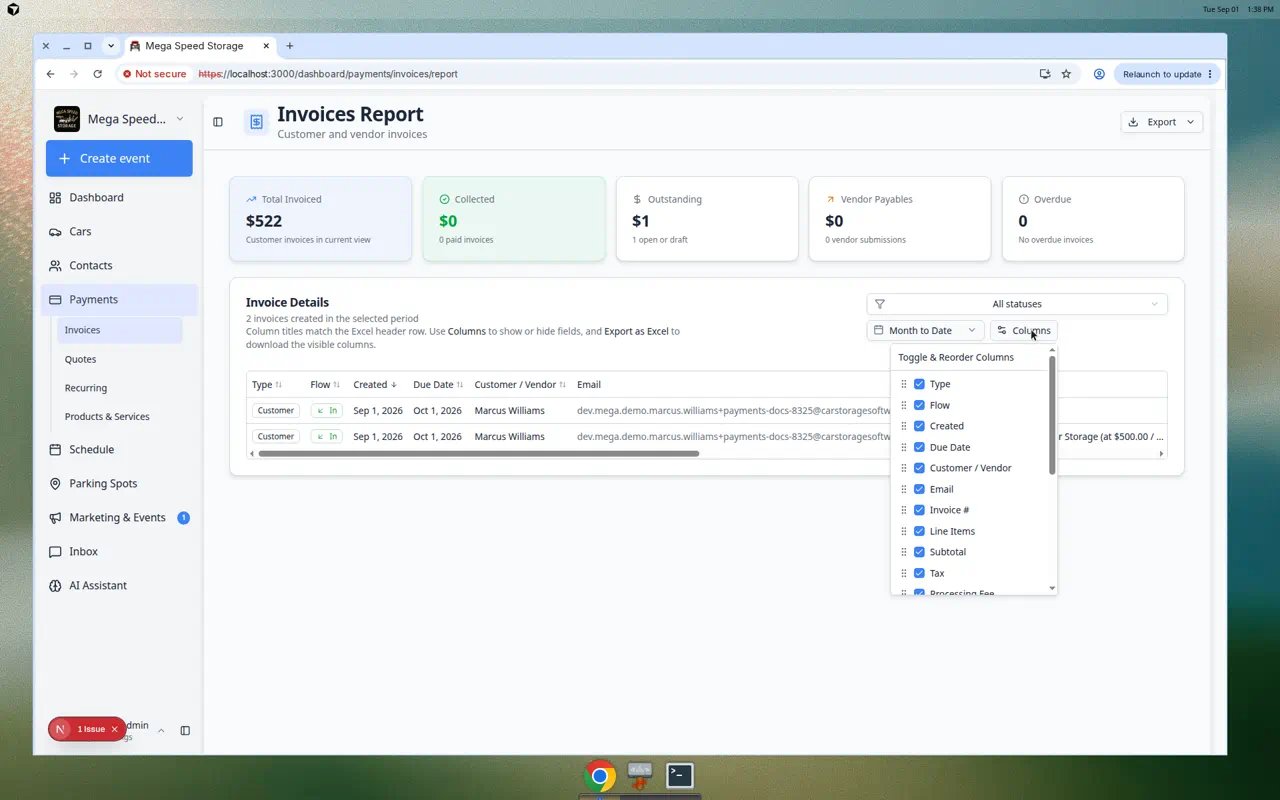Click the Contacts people icon
The width and height of the screenshot is (1280, 800).
click(x=55, y=266)
